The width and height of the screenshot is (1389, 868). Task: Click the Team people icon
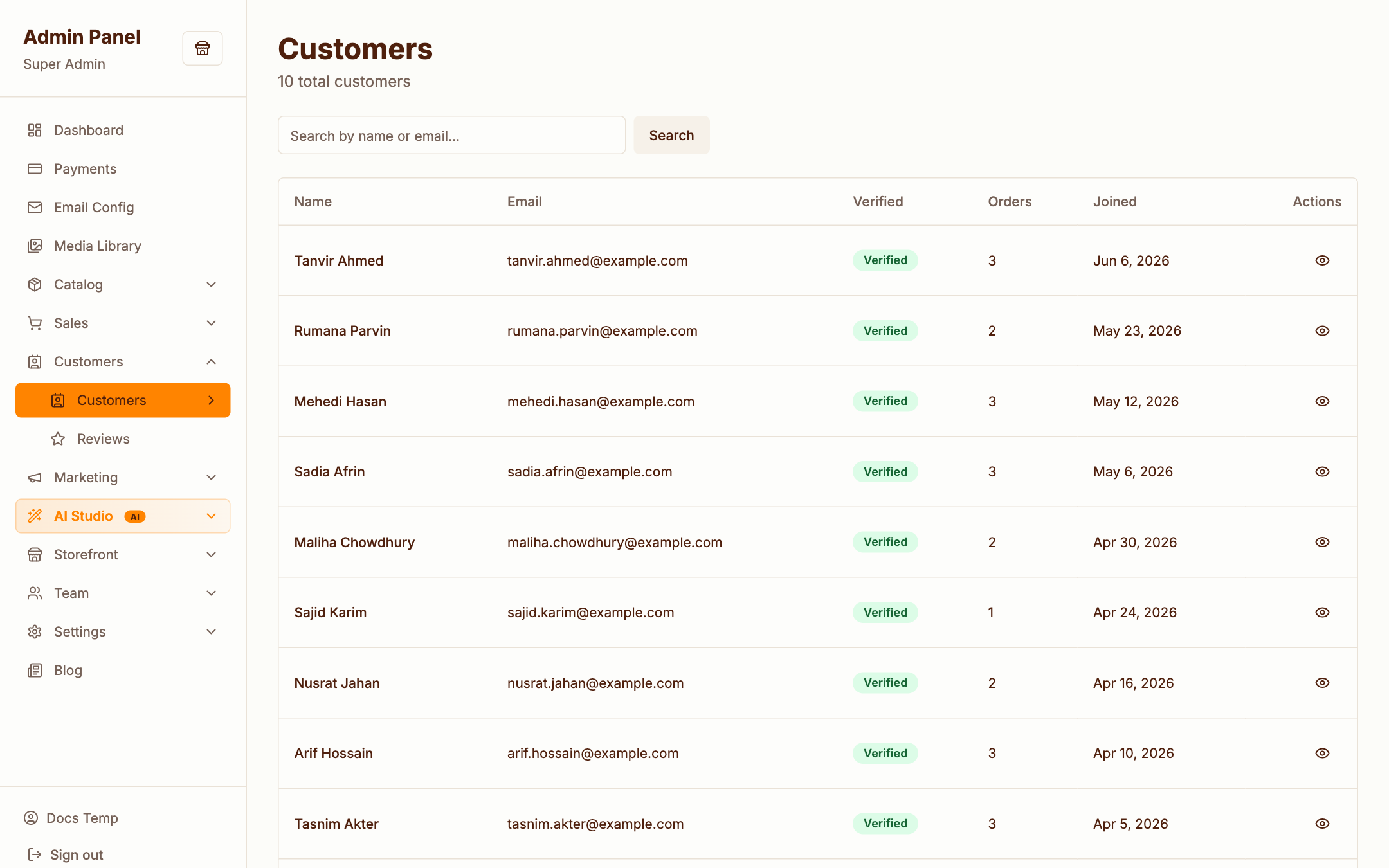(35, 593)
